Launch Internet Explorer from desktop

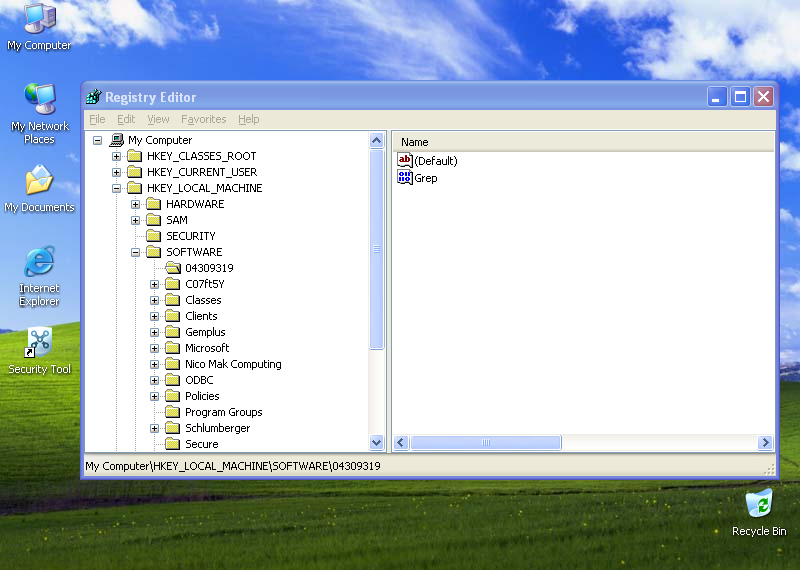point(39,277)
